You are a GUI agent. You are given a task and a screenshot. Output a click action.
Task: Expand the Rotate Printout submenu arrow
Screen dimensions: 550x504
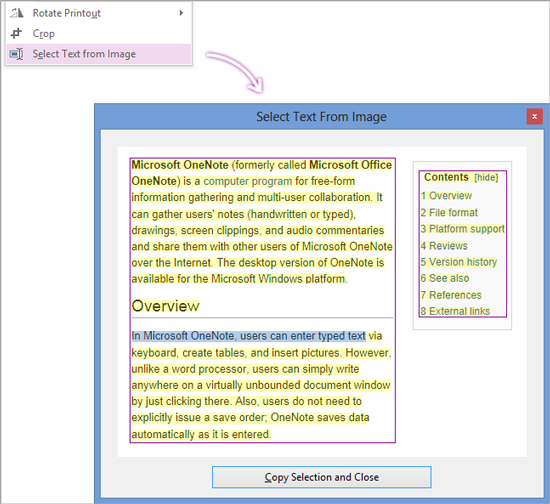[x=181, y=13]
